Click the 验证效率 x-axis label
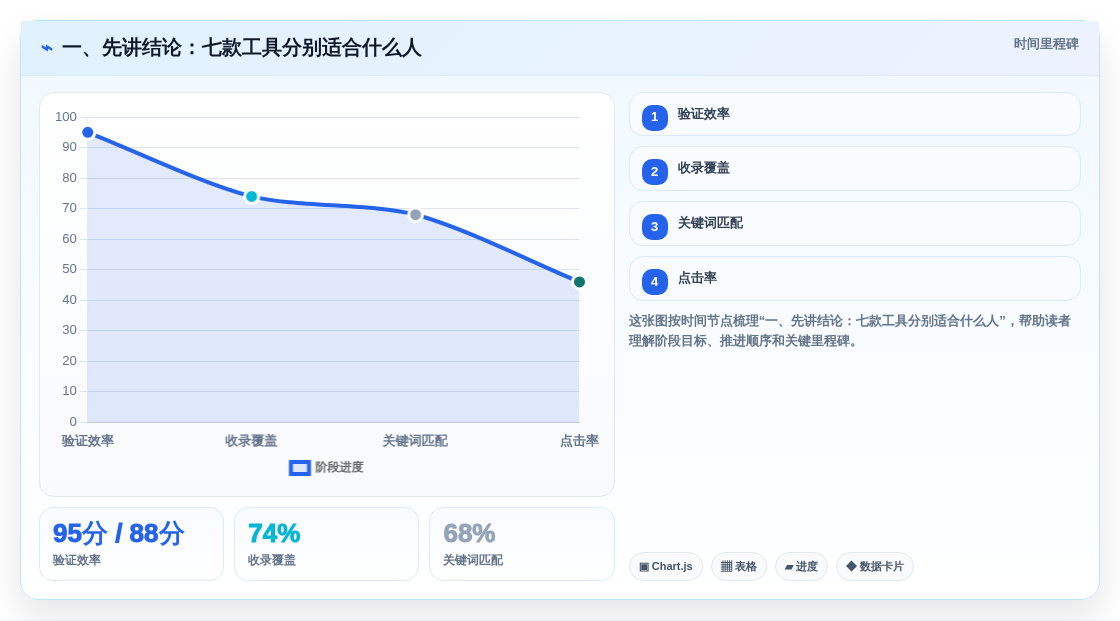Image resolution: width=1120 pixels, height=621 pixels. coord(88,441)
